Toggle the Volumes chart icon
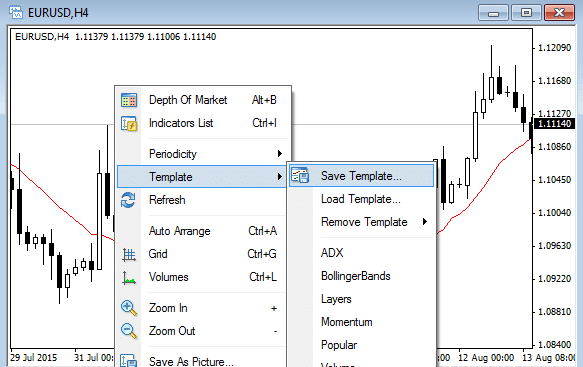This screenshot has height=367, width=583. (x=129, y=278)
